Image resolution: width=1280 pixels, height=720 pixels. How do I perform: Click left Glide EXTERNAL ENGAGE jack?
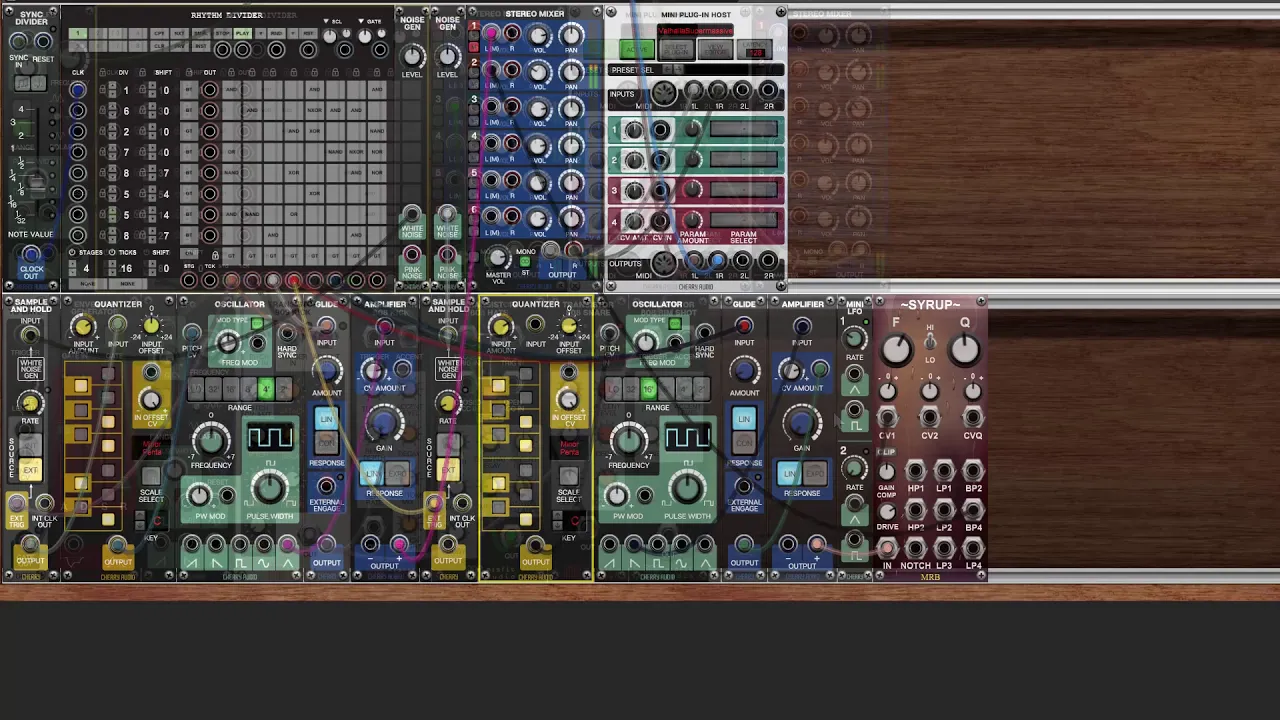pyautogui.click(x=326, y=488)
